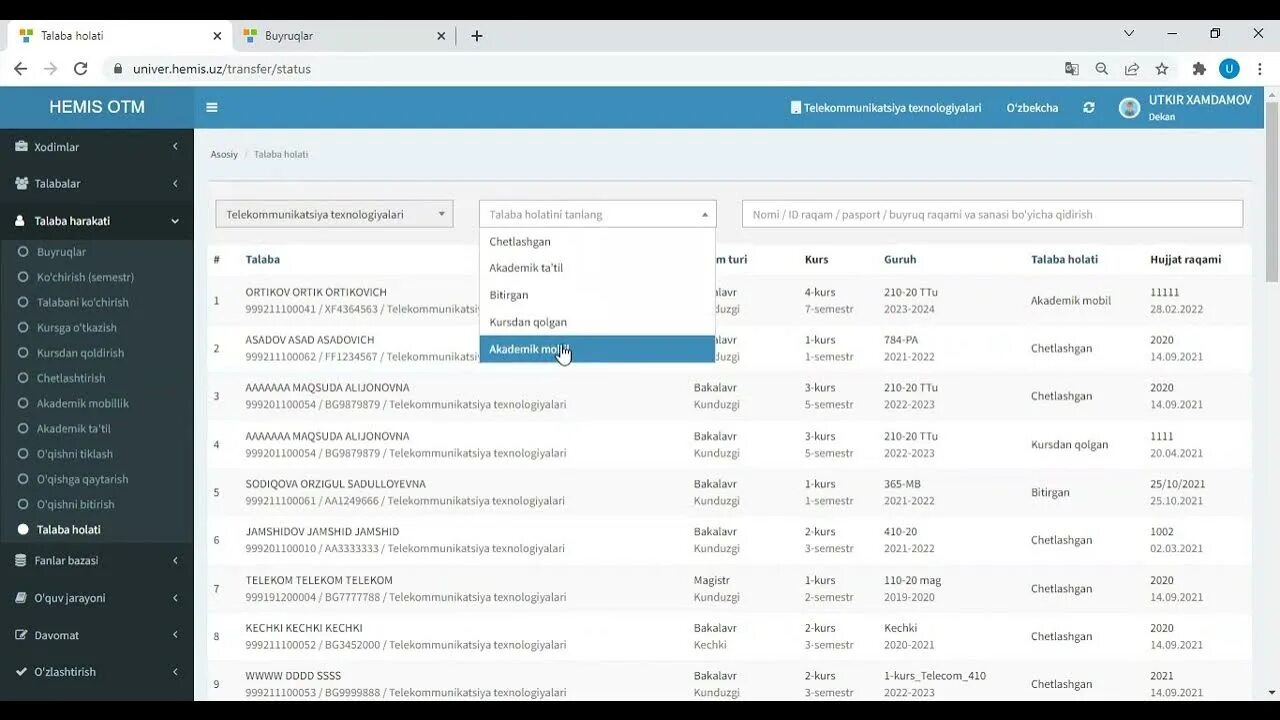Expand the Talabalar sidebar menu

tap(97, 184)
